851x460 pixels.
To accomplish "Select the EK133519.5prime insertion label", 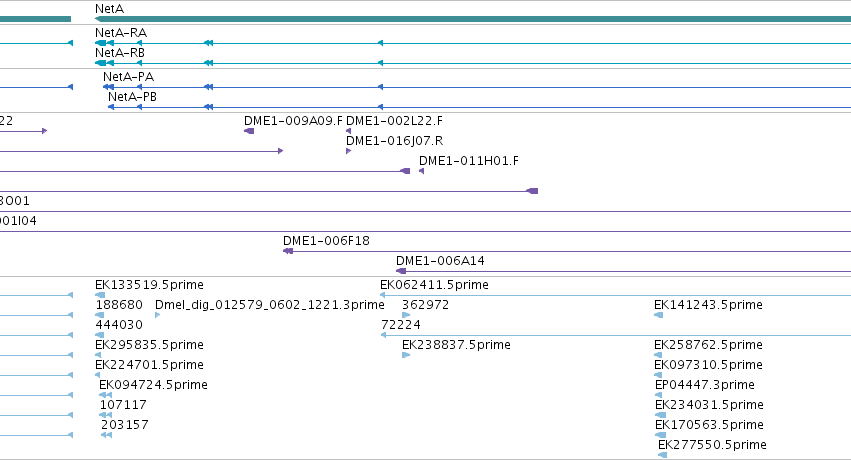I will [x=149, y=285].
